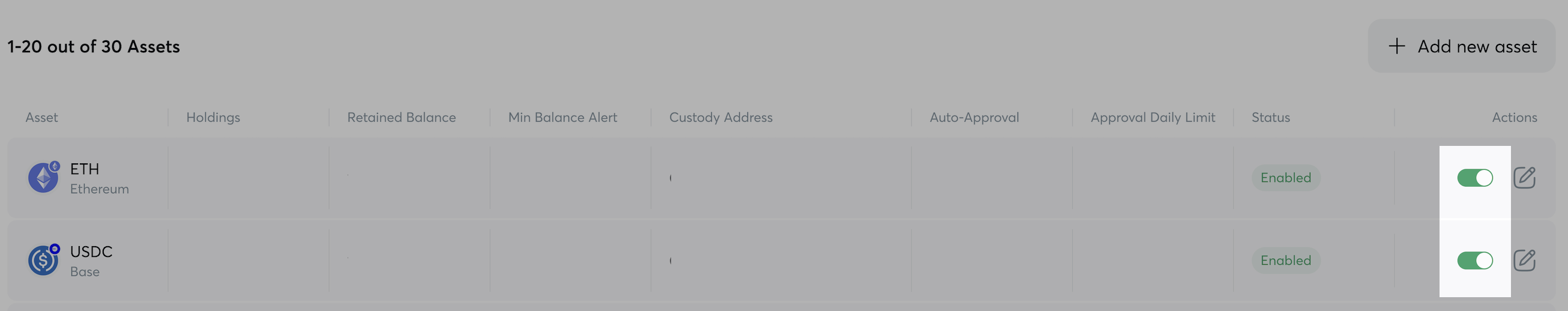
Task: Click the Custody Address column header
Action: point(721,118)
